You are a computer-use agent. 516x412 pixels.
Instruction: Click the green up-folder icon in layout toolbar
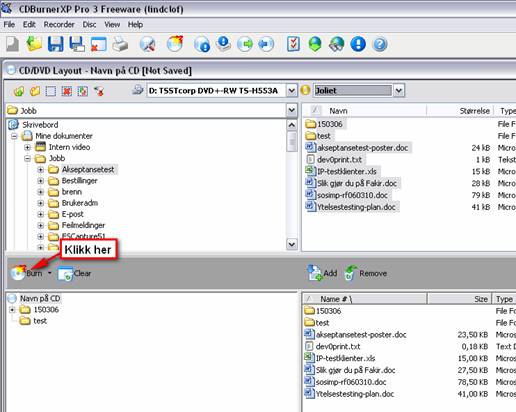pyautogui.click(x=19, y=91)
